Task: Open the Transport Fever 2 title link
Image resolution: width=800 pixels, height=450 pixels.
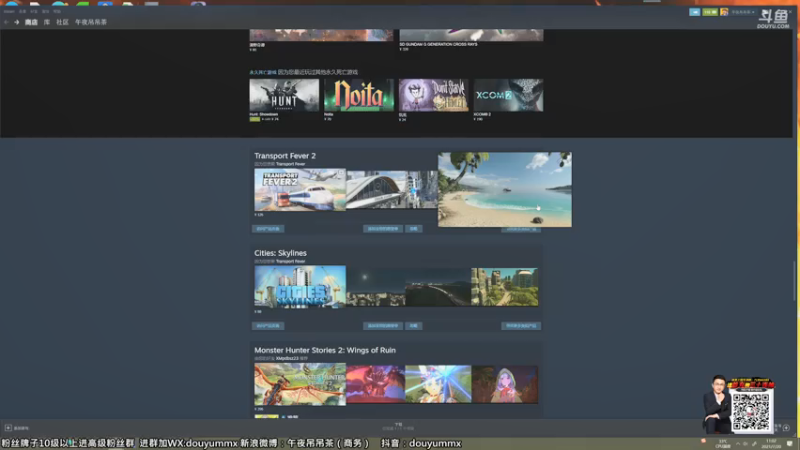Action: 285,156
